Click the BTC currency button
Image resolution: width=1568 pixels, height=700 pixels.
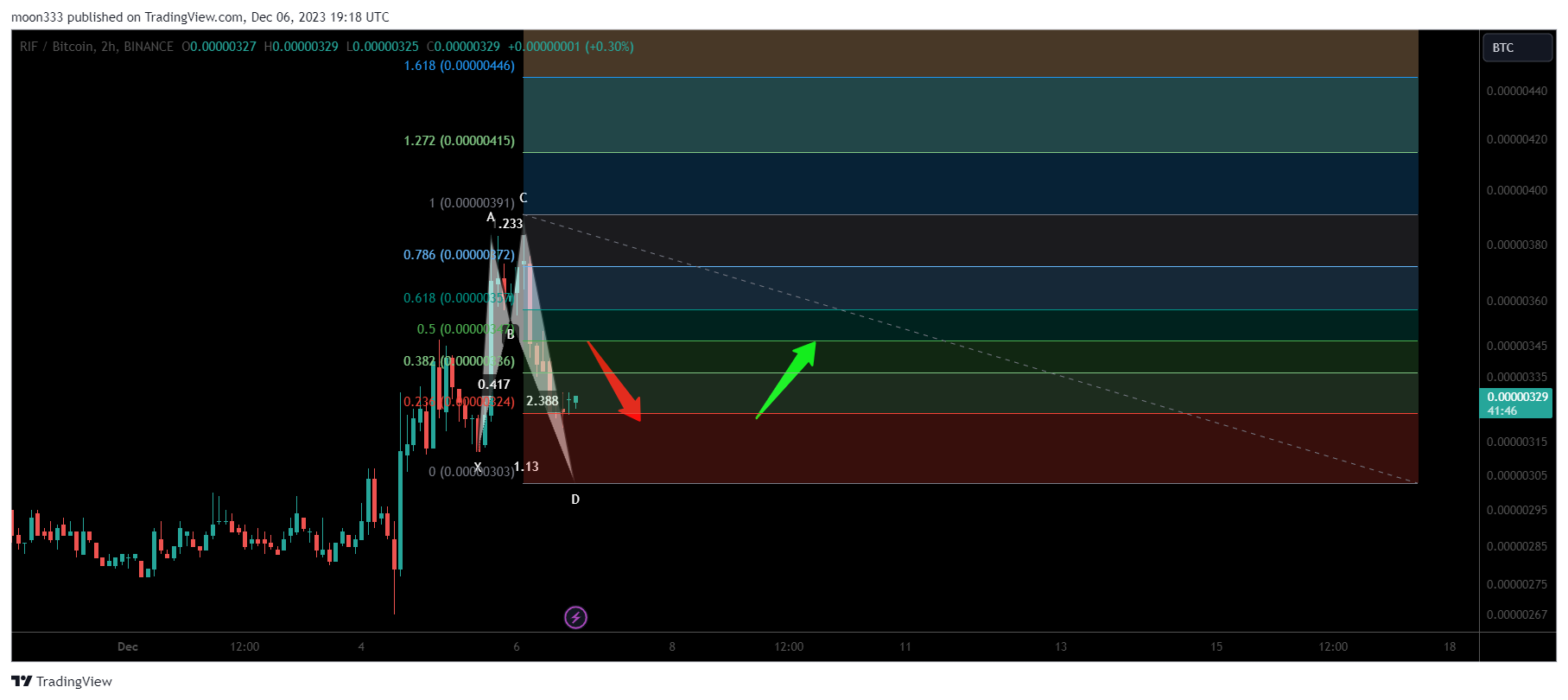click(1518, 48)
